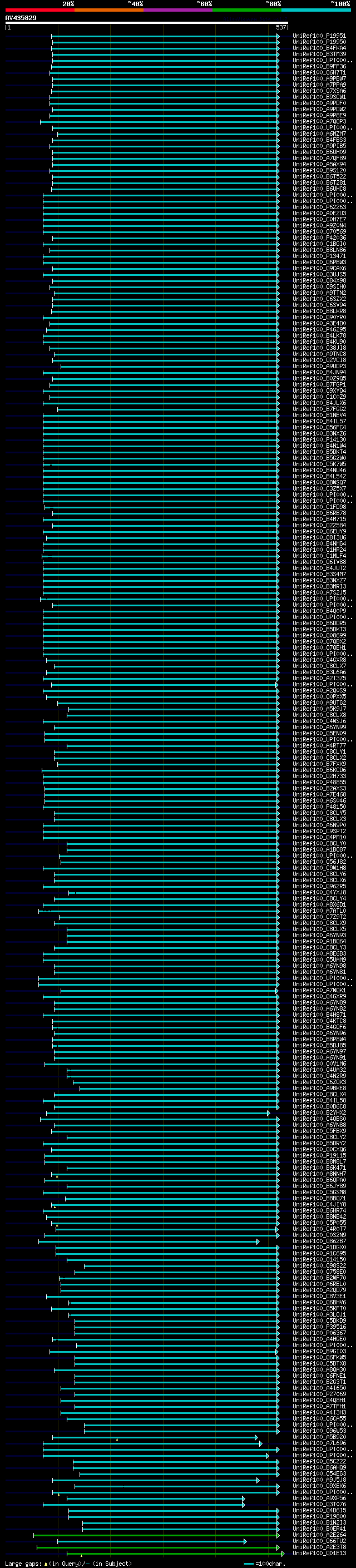Choose the UniRef100_A5AX94 label
This screenshot has width=356, height=1568.
[x=319, y=164]
